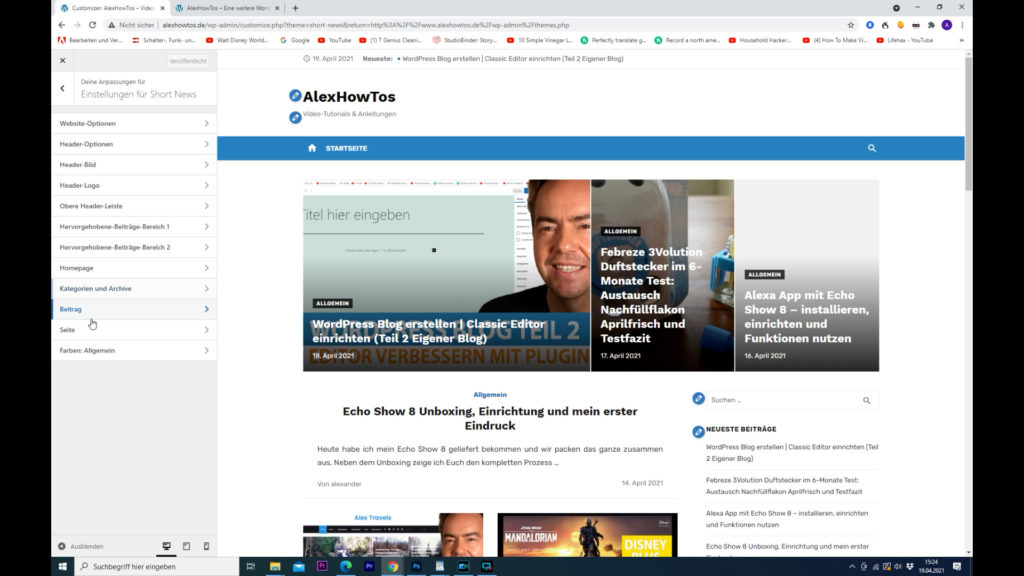
Task: Open the Echo Show 8 Unboxing post title
Action: [490, 418]
